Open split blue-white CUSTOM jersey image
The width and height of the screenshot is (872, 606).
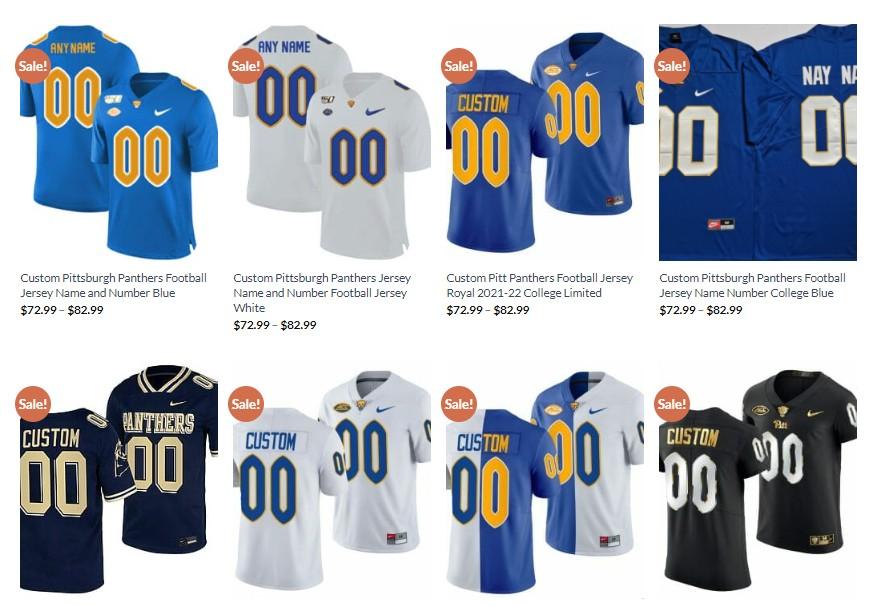545,479
